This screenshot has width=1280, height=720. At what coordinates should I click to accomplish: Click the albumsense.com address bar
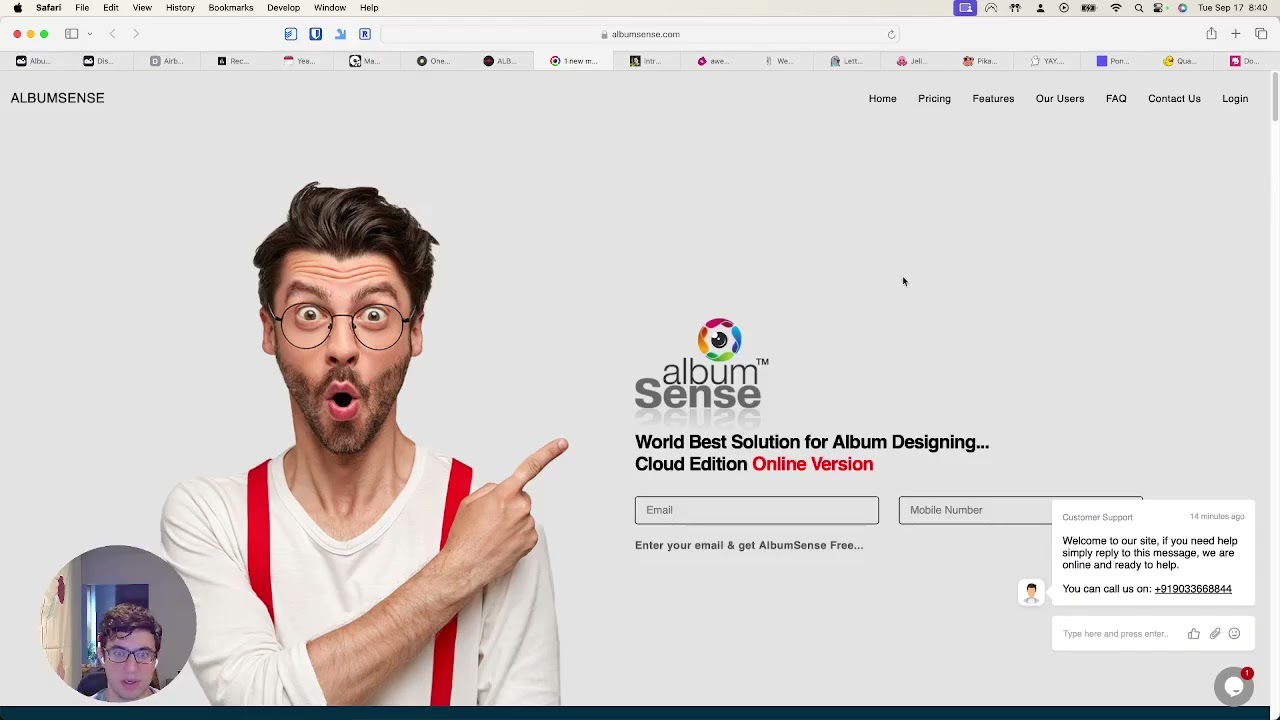(640, 34)
